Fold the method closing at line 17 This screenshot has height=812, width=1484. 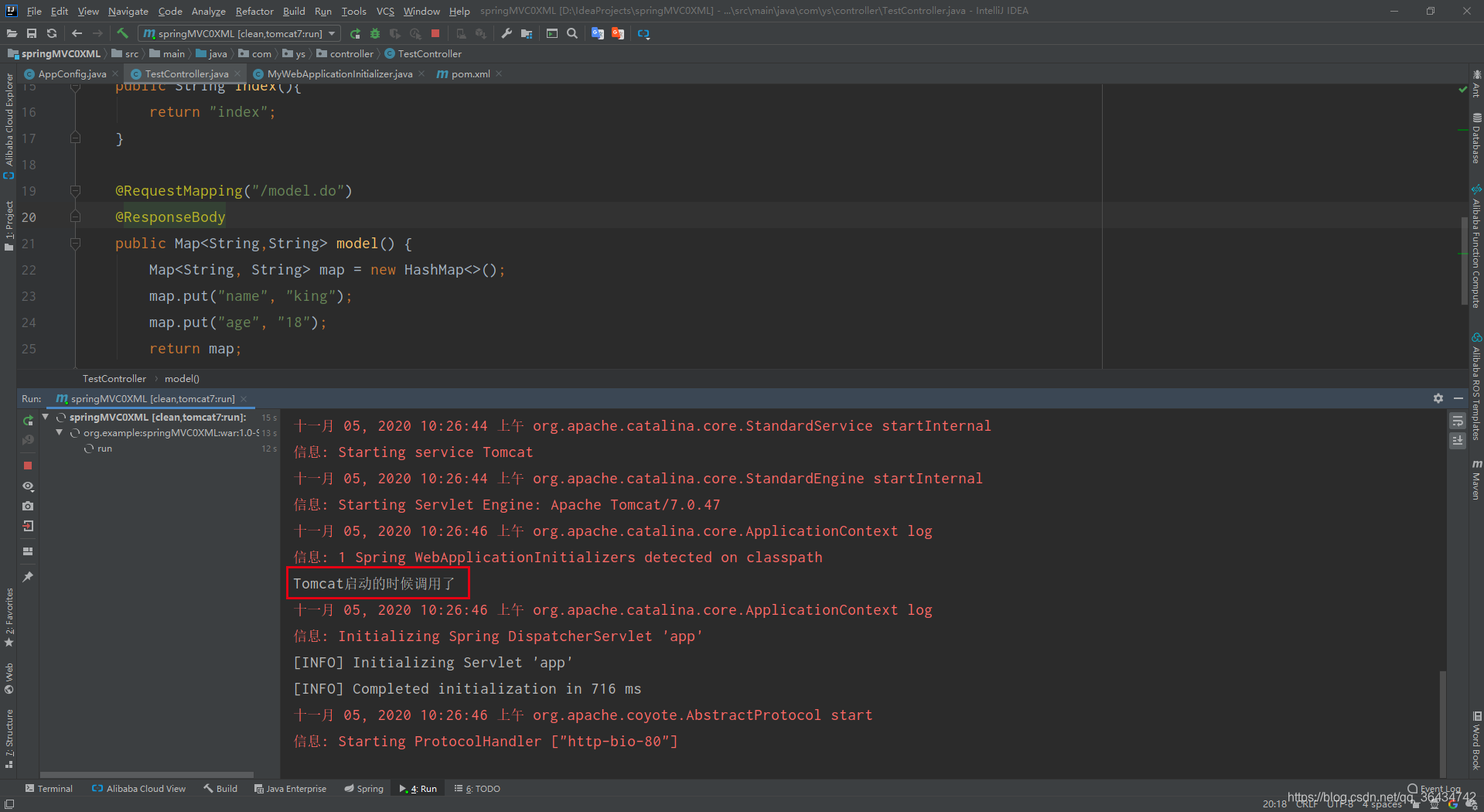click(75, 138)
